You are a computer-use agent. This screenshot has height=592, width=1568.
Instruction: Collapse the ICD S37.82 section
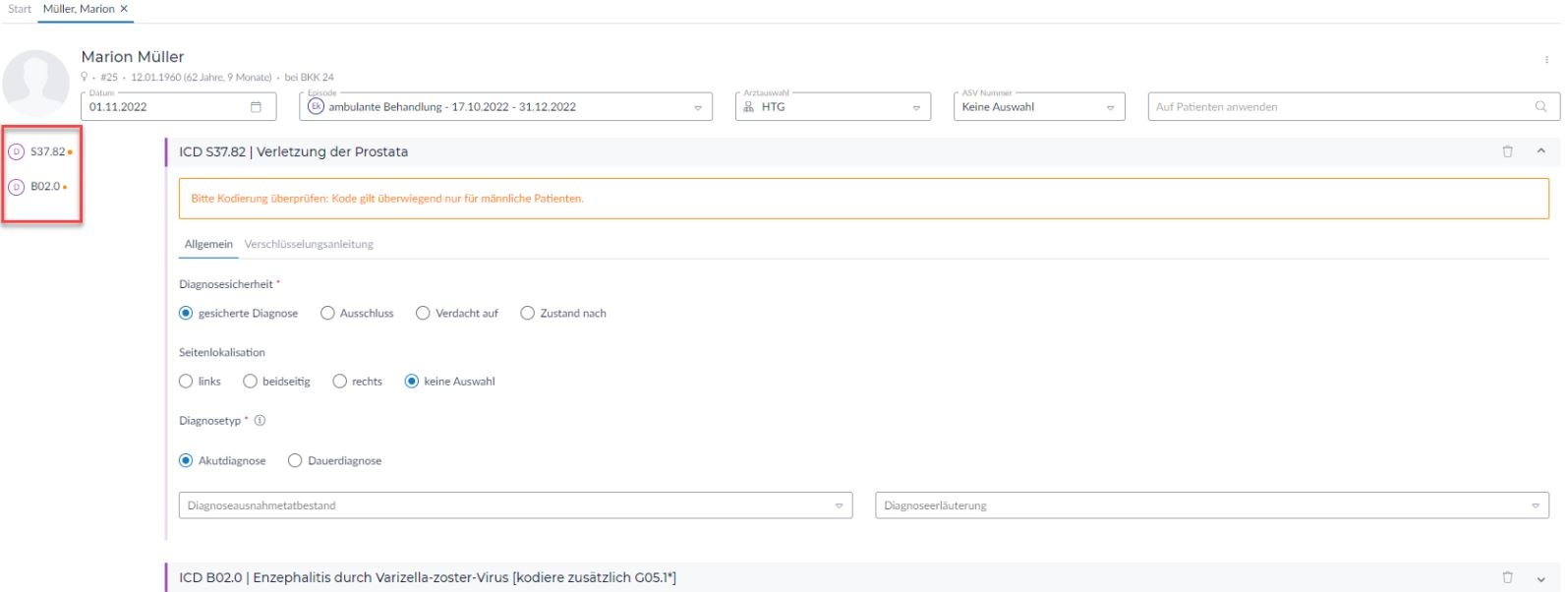1540,151
